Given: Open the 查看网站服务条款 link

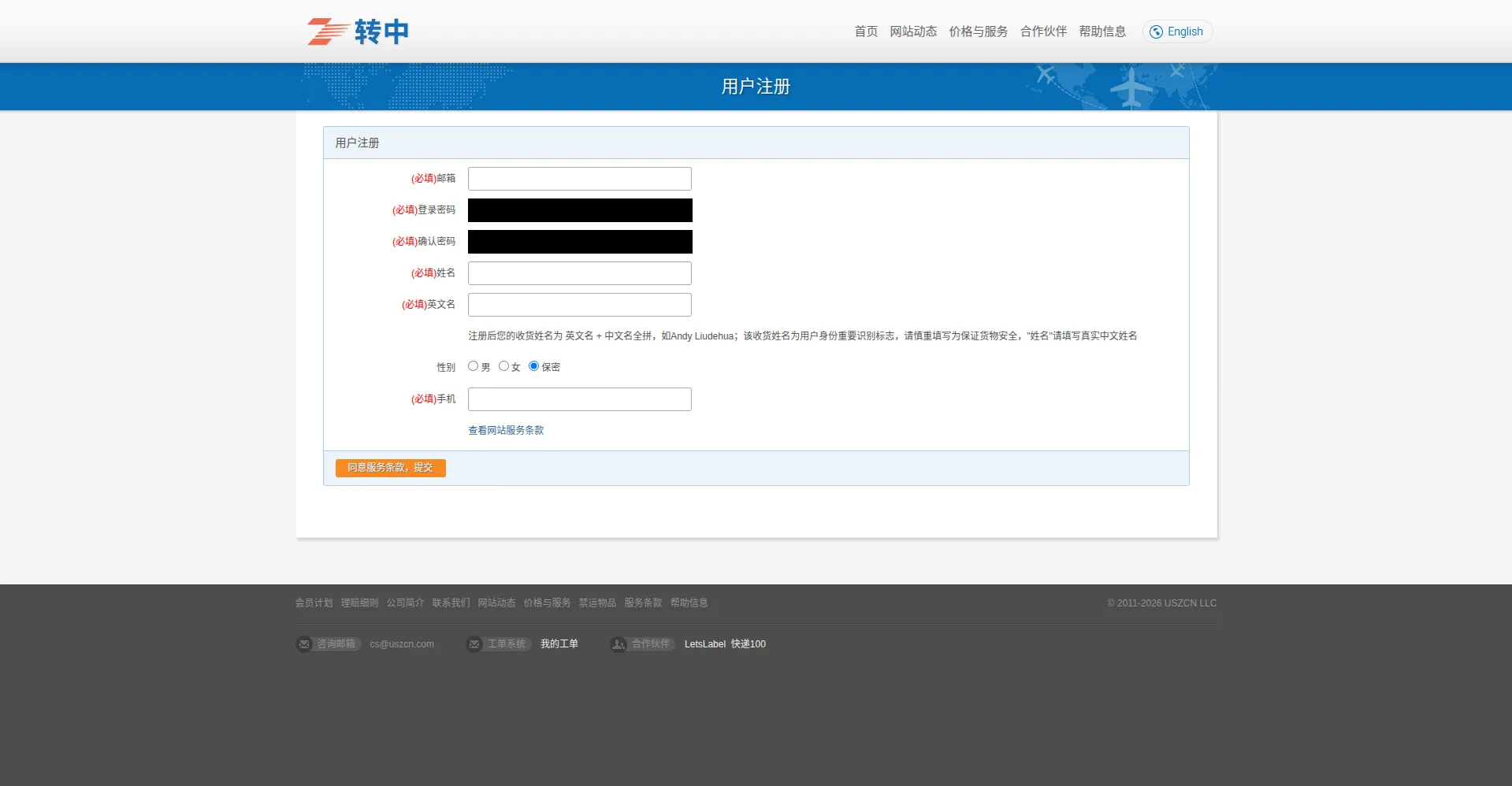Looking at the screenshot, I should (x=506, y=431).
